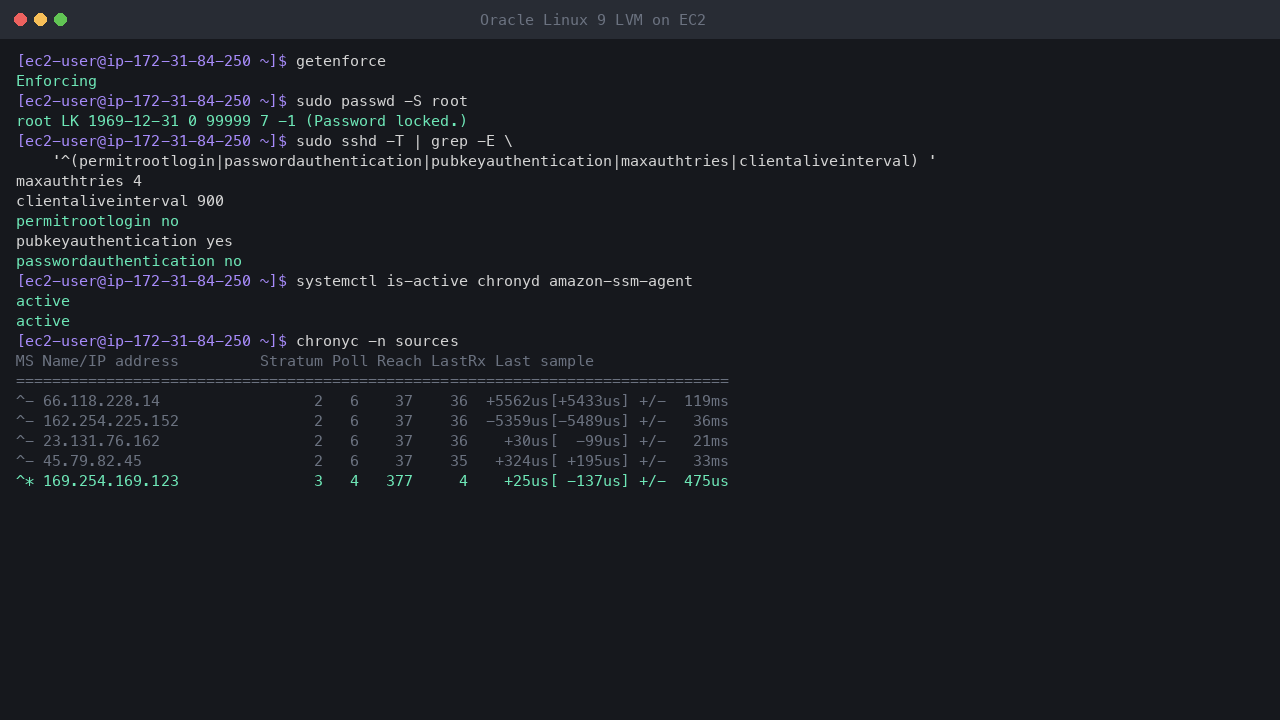Image resolution: width=1280 pixels, height=720 pixels.
Task: Click the '-5359us' offset value
Action: click(x=518, y=421)
